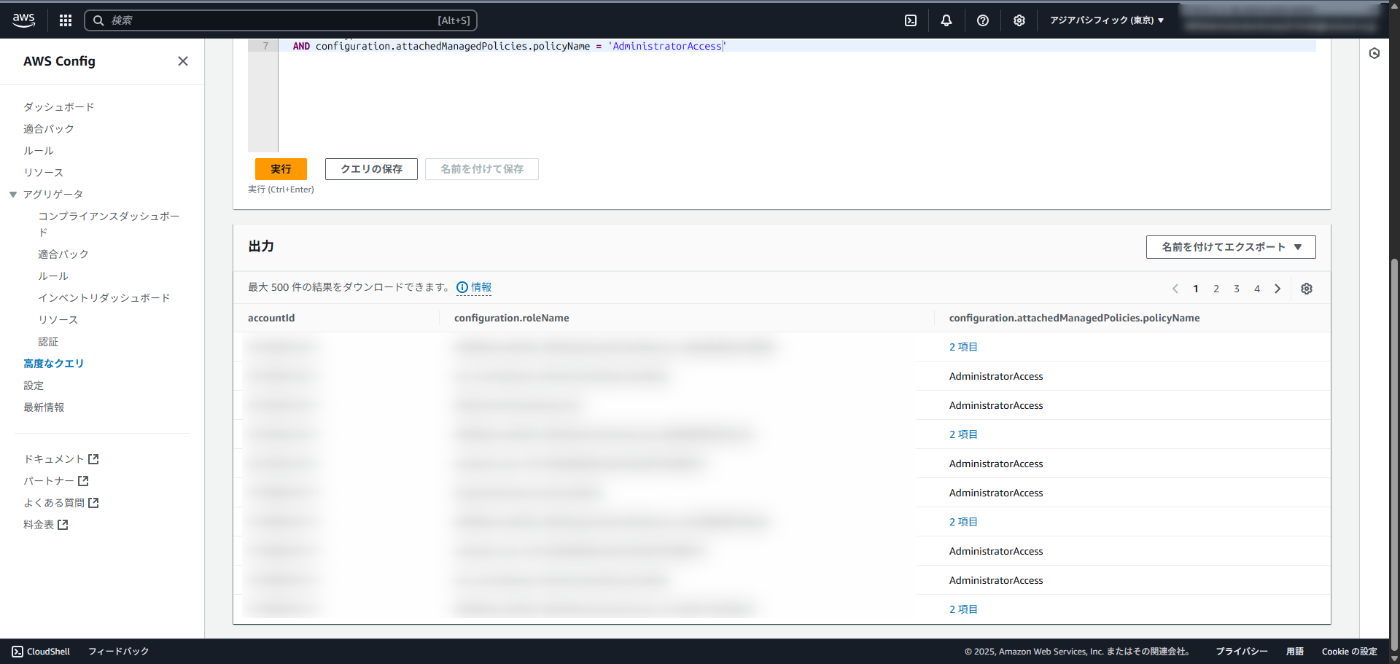The image size is (1400, 664).
Task: Open the help question mark icon
Action: click(x=983, y=20)
